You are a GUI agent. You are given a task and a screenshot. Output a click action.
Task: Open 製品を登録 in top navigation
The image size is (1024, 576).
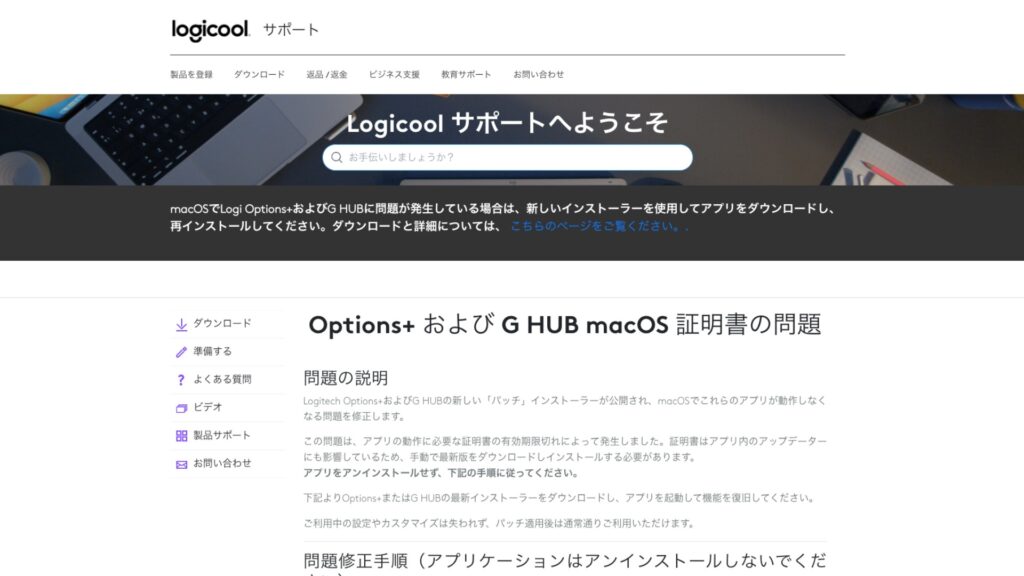pyautogui.click(x=191, y=75)
